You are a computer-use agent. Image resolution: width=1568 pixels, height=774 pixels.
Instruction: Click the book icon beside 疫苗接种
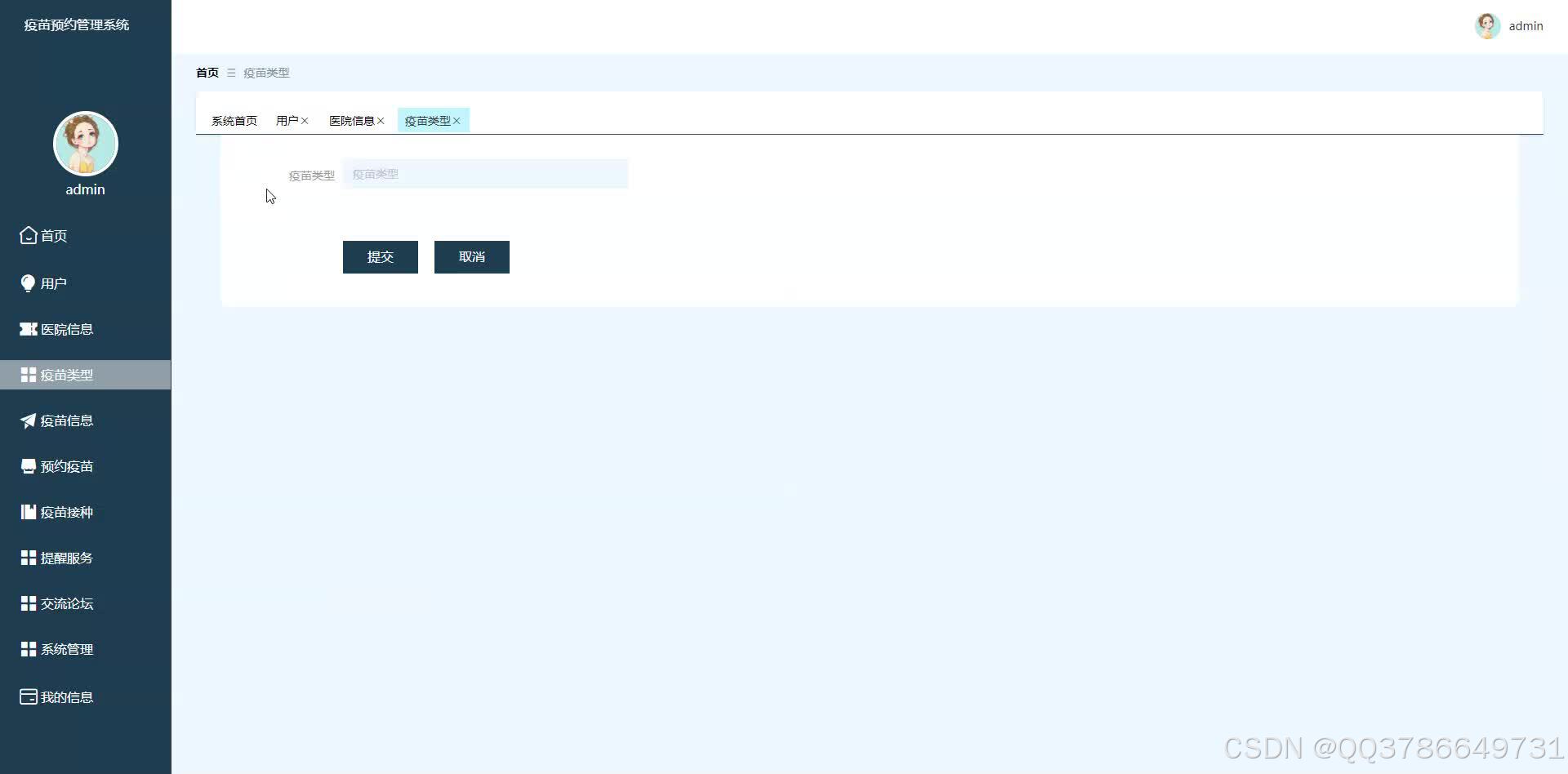(29, 512)
